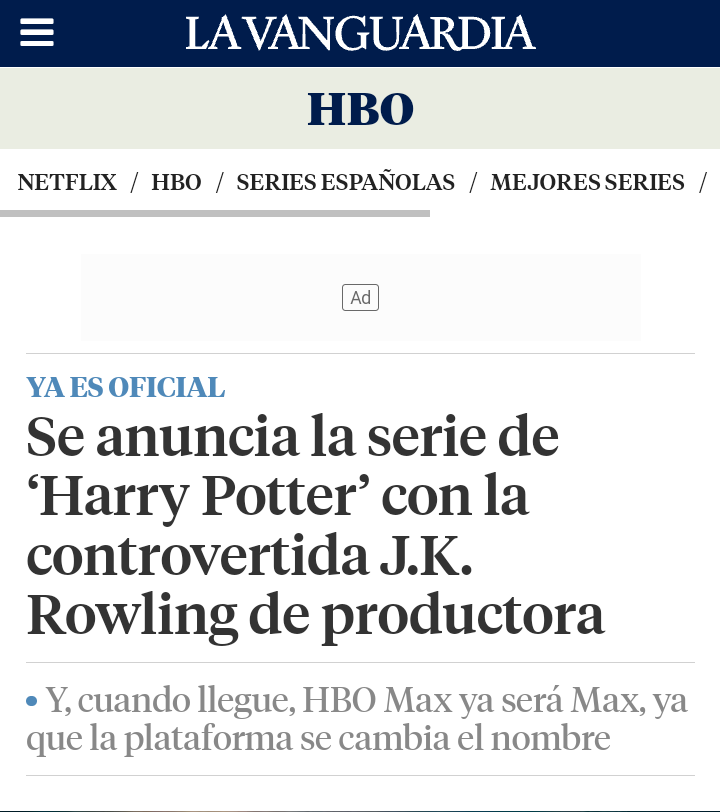This screenshot has width=720, height=812.
Task: Click the YA ES OFICIAL kicker
Action: pyautogui.click(x=126, y=387)
